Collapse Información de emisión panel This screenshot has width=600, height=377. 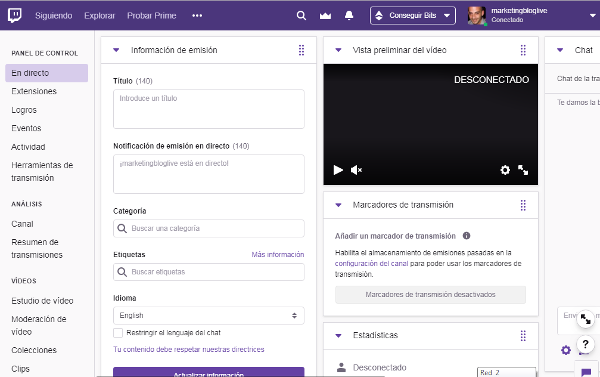[116, 50]
